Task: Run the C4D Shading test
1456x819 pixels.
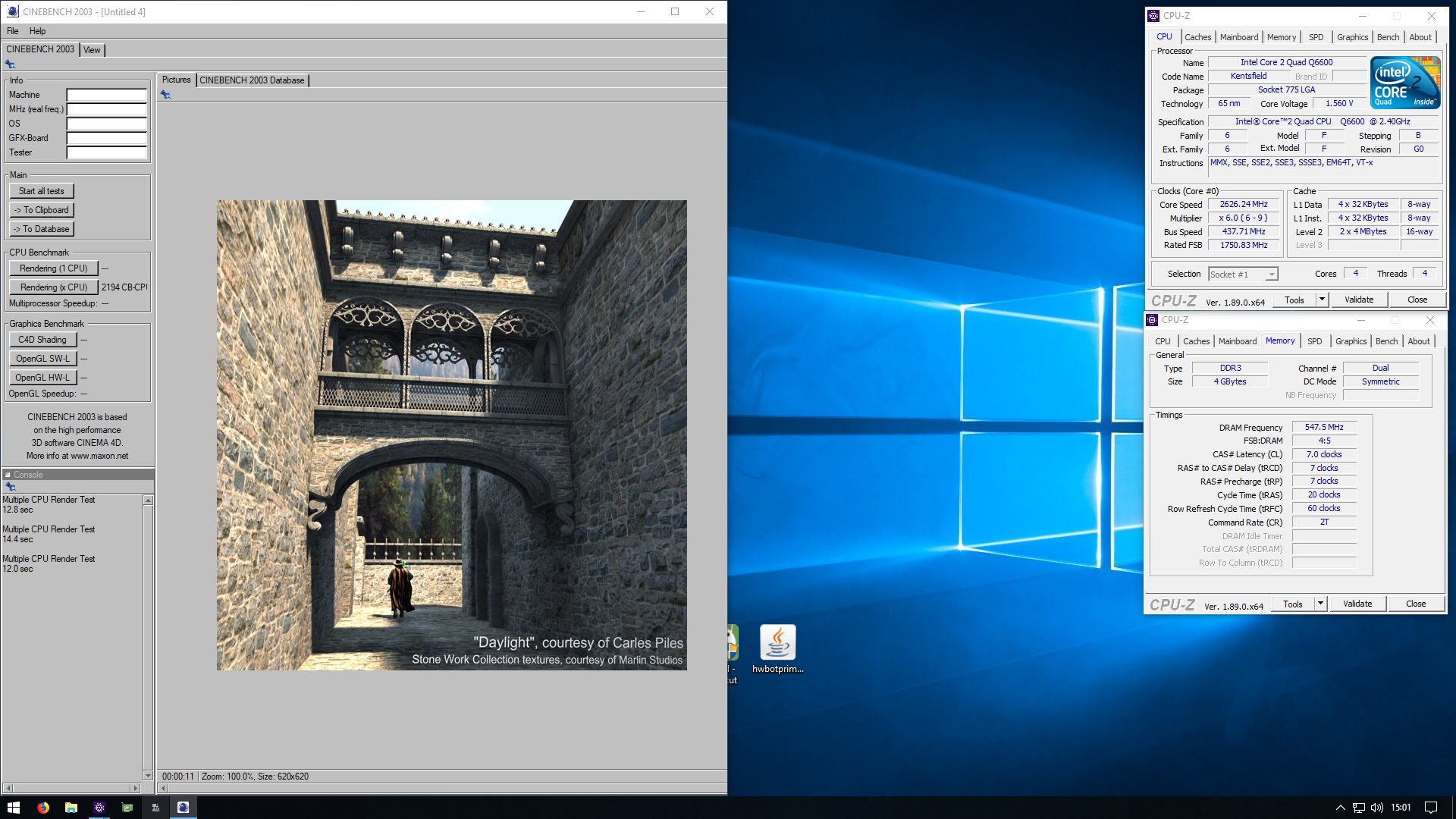Action: pyautogui.click(x=43, y=340)
